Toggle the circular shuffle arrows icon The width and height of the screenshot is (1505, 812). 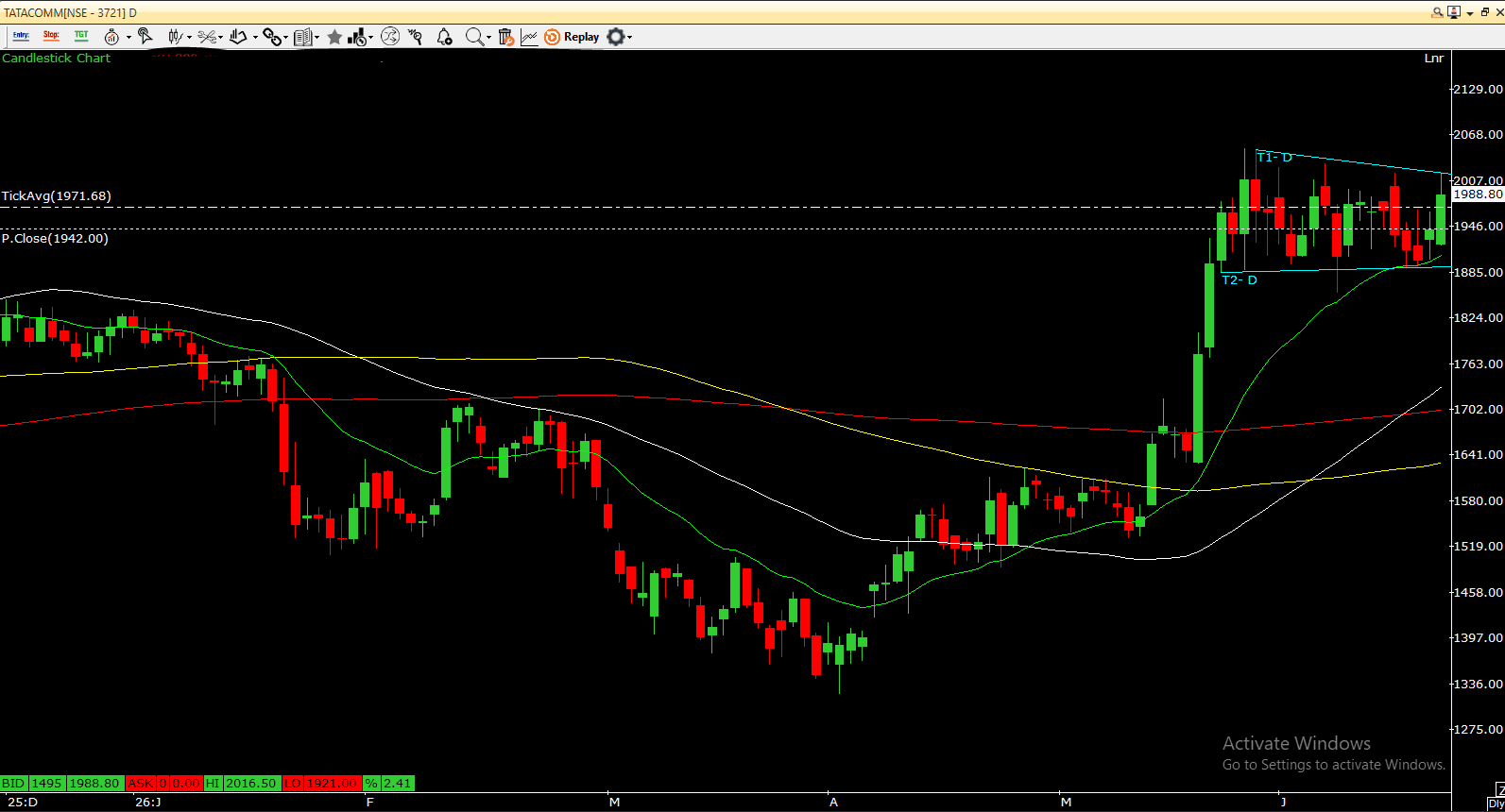(x=390, y=37)
